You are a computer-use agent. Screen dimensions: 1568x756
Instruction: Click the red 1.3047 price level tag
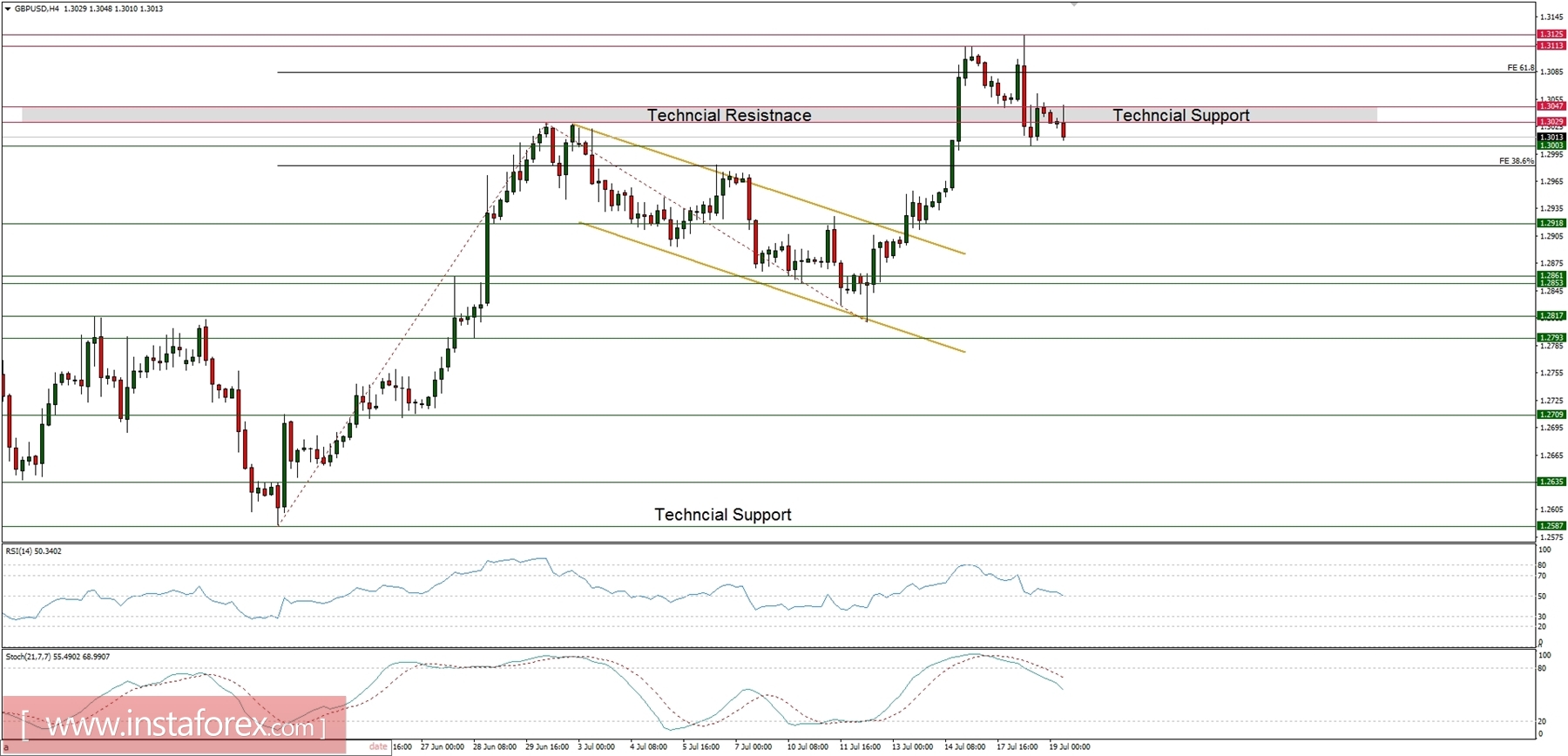coord(1551,105)
